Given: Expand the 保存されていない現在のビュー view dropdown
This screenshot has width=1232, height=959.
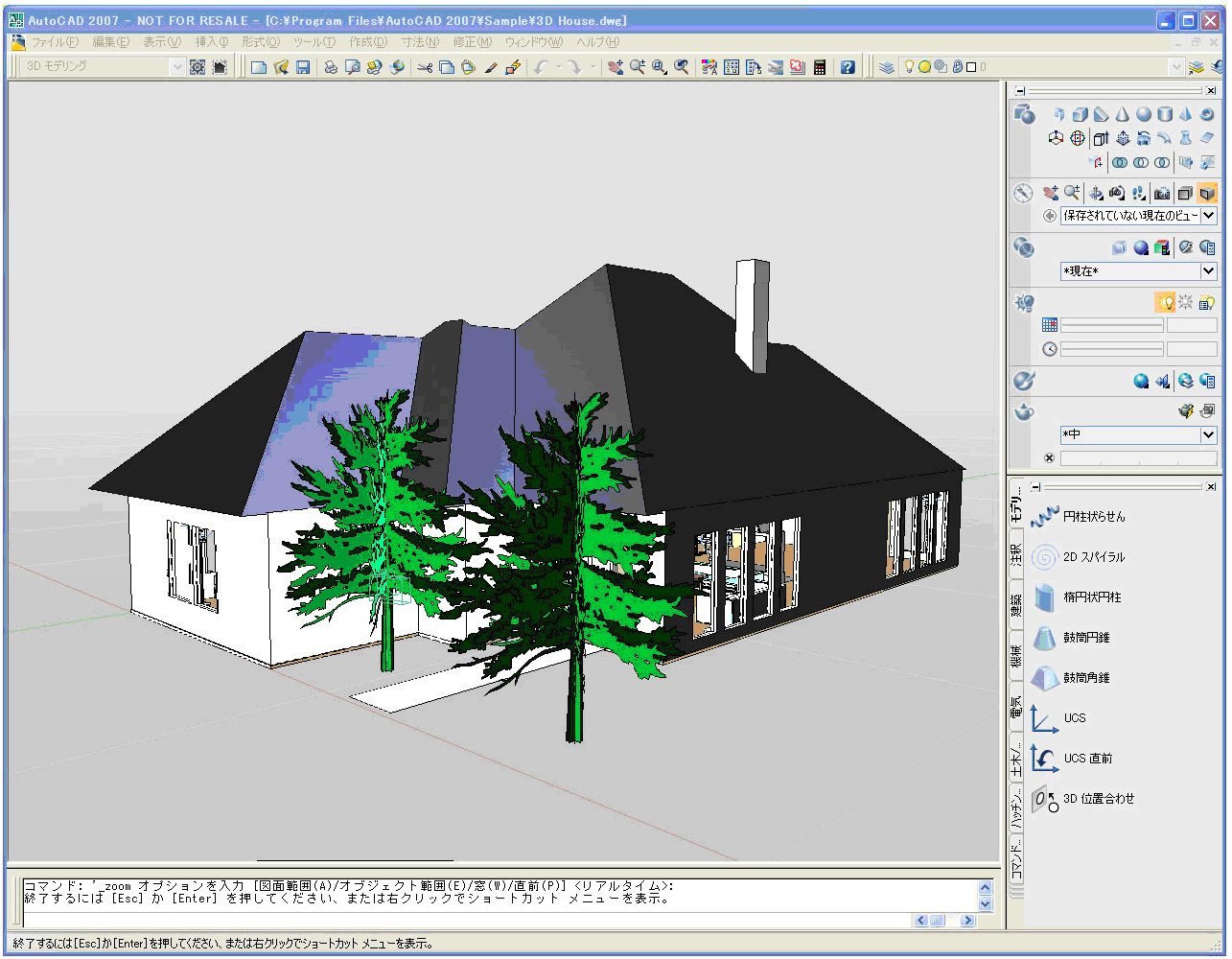Looking at the screenshot, I should [x=1209, y=216].
